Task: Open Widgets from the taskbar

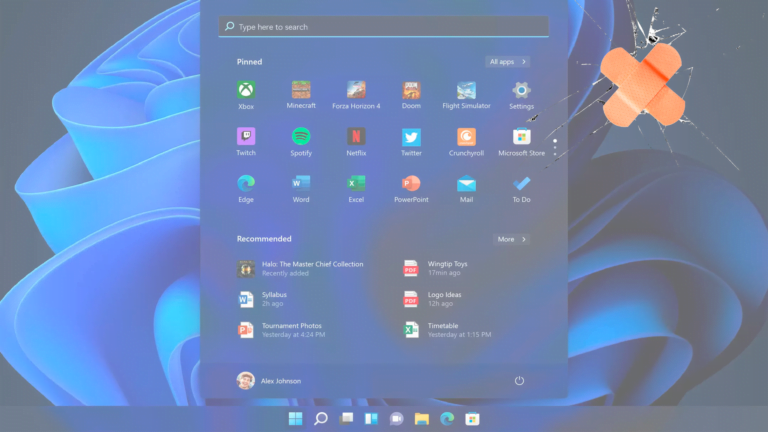Action: click(371, 419)
